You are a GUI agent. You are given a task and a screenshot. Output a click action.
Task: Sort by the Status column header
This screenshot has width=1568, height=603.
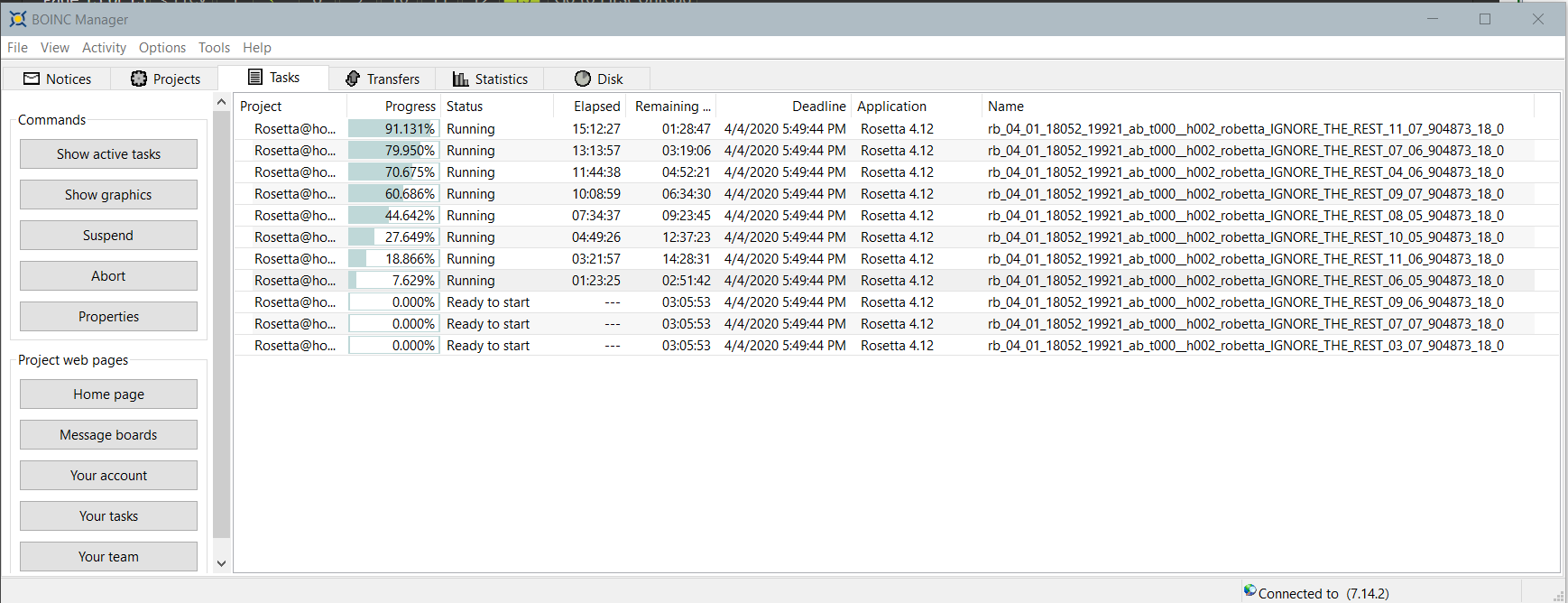[x=497, y=107]
